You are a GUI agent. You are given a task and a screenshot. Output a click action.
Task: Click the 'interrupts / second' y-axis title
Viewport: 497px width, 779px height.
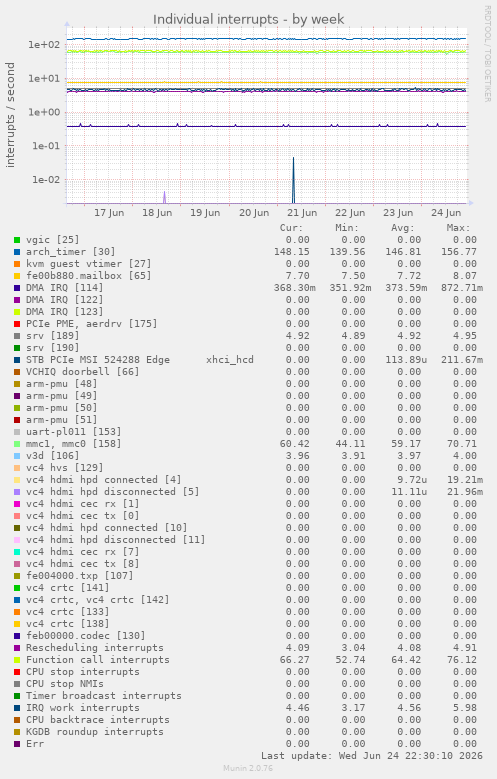tap(10, 115)
